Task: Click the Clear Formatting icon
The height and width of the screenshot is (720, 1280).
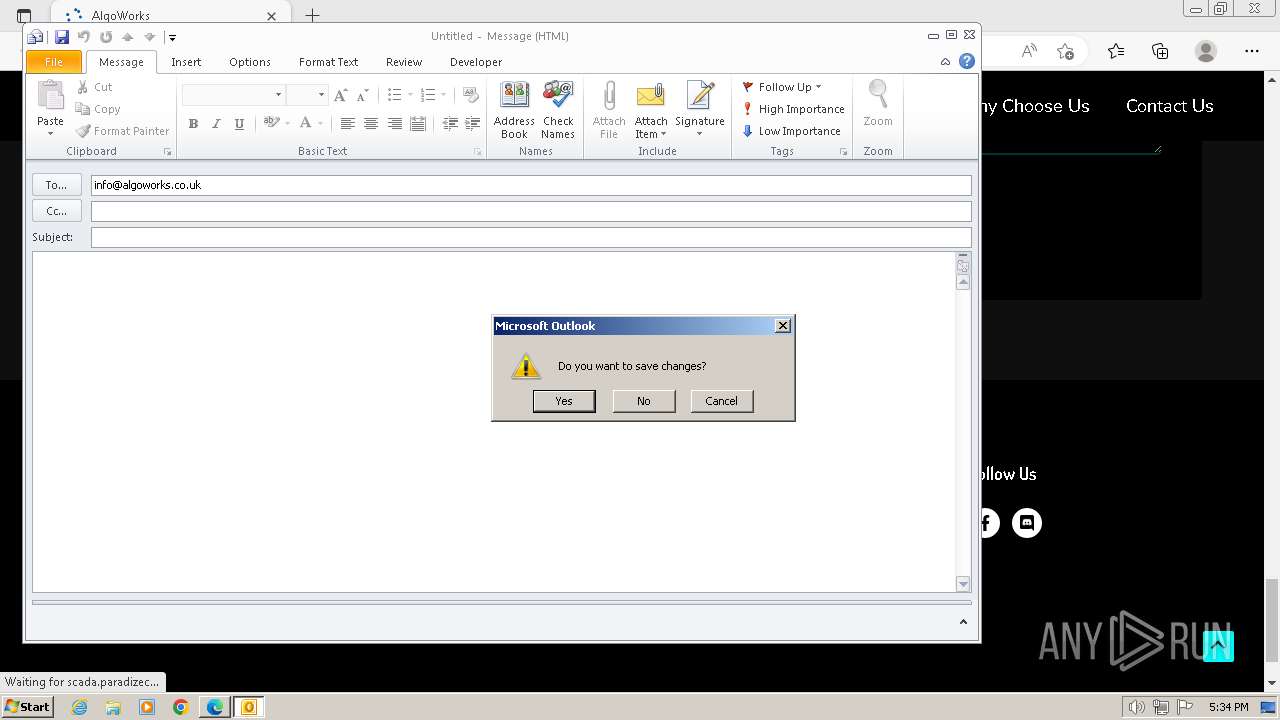Action: tap(471, 95)
